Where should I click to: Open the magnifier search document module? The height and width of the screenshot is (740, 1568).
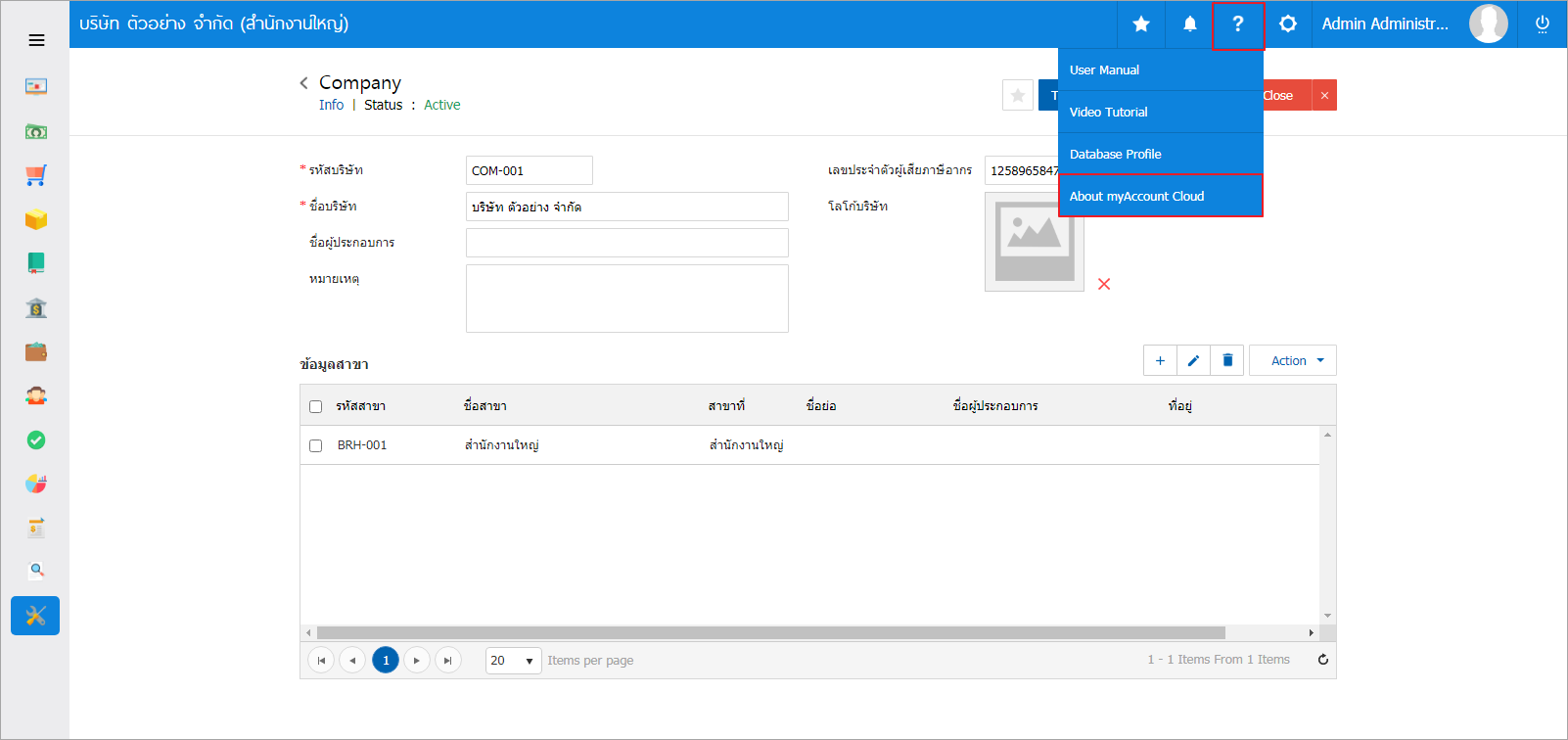(36, 571)
